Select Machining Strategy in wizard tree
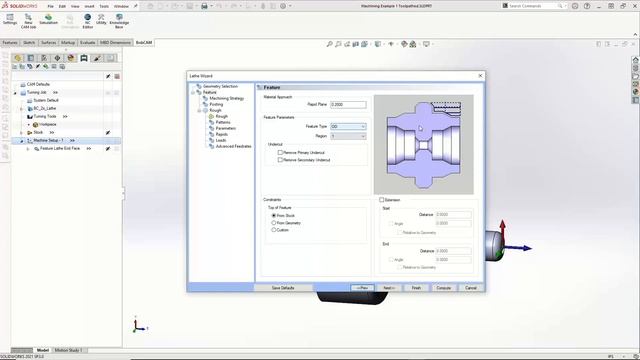This screenshot has height=360, width=640. 227,98
